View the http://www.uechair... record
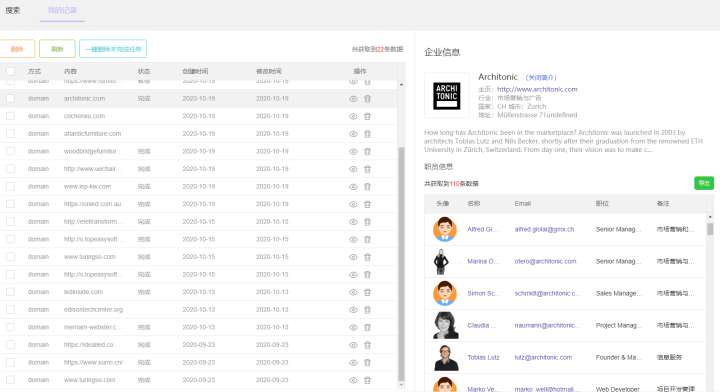720x392 pixels. pyautogui.click(x=353, y=169)
